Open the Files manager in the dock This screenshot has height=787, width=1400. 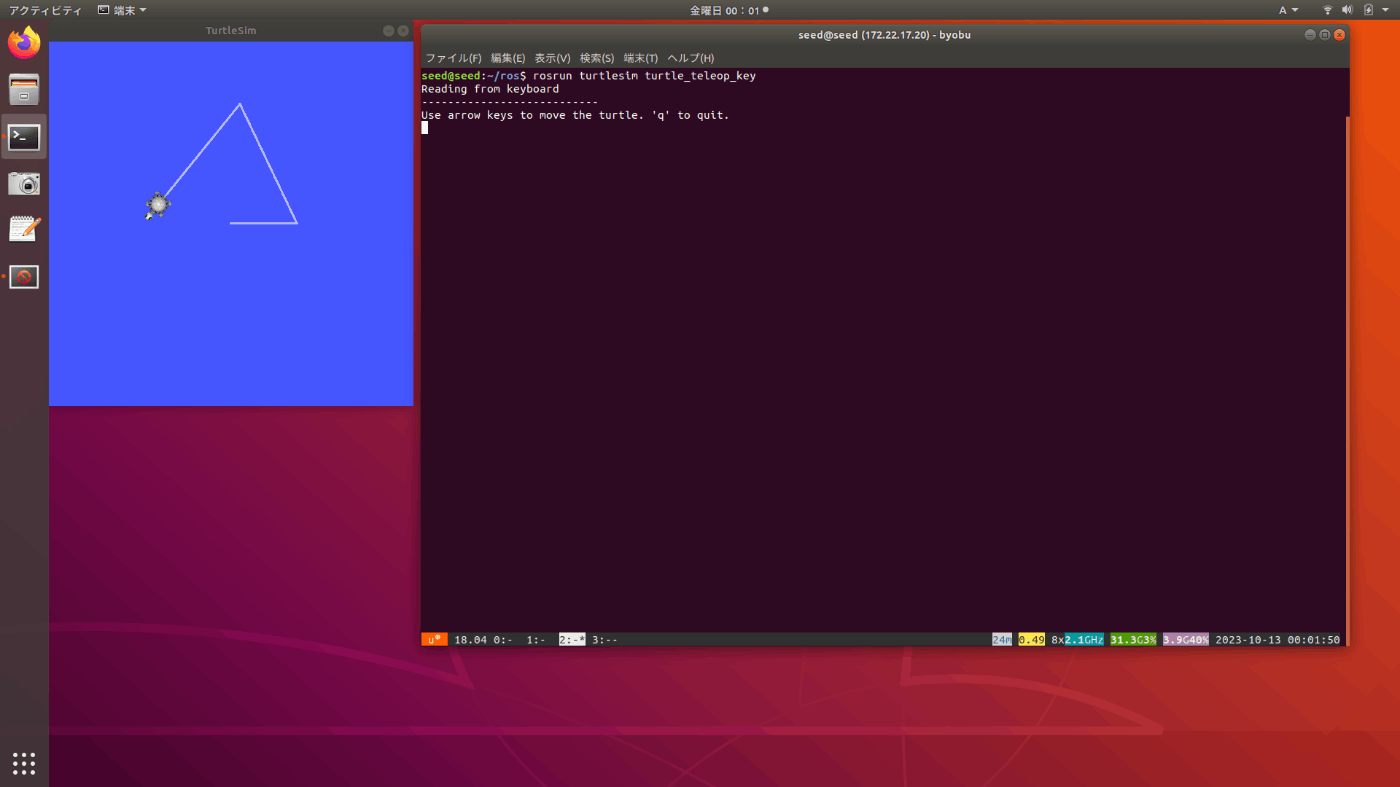click(24, 90)
